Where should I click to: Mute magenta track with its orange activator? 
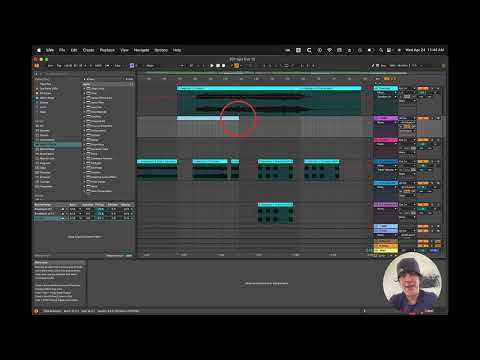[423, 118]
